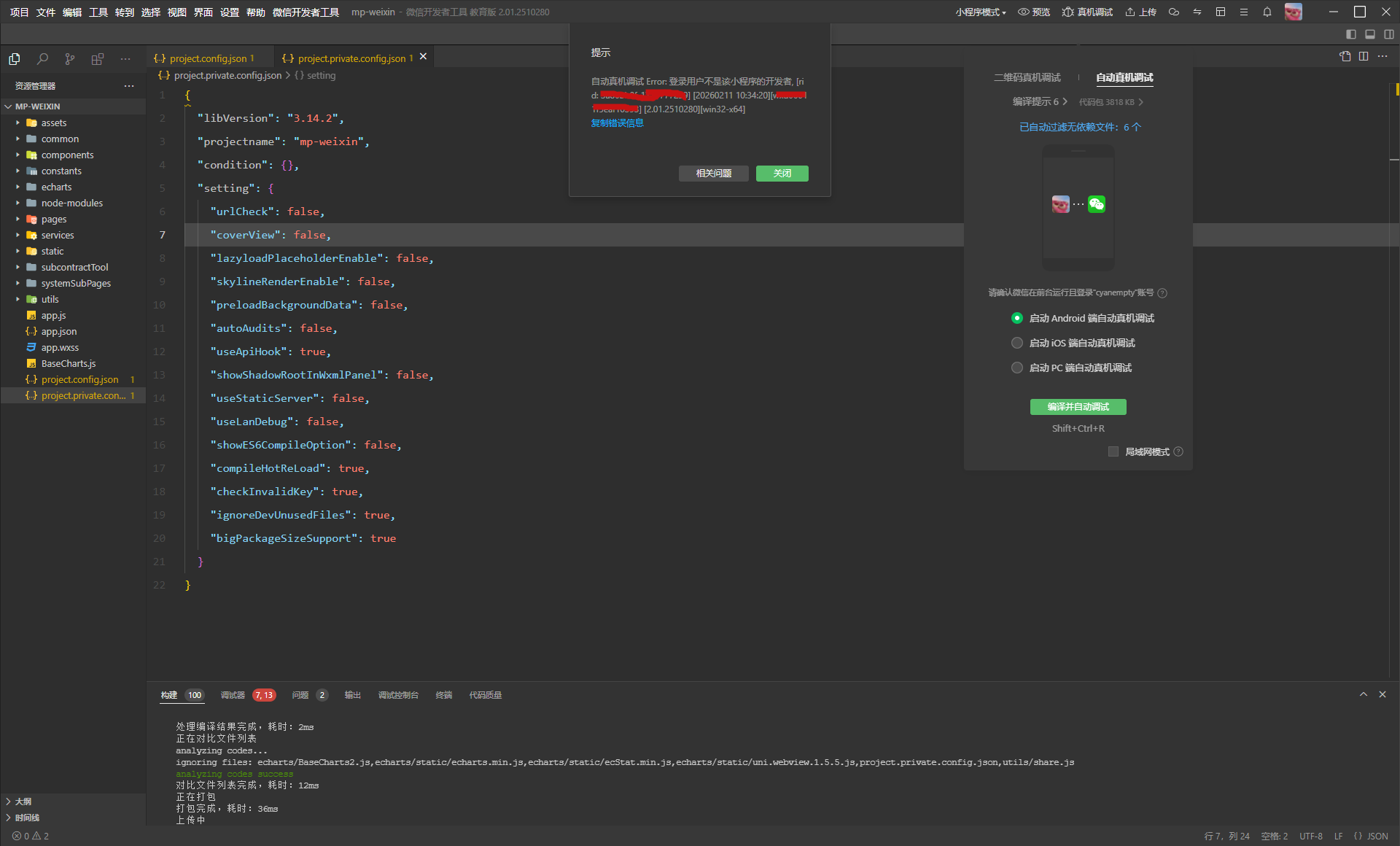Open the search icon in sidebar
This screenshot has height=846, width=1400.
pos(42,59)
